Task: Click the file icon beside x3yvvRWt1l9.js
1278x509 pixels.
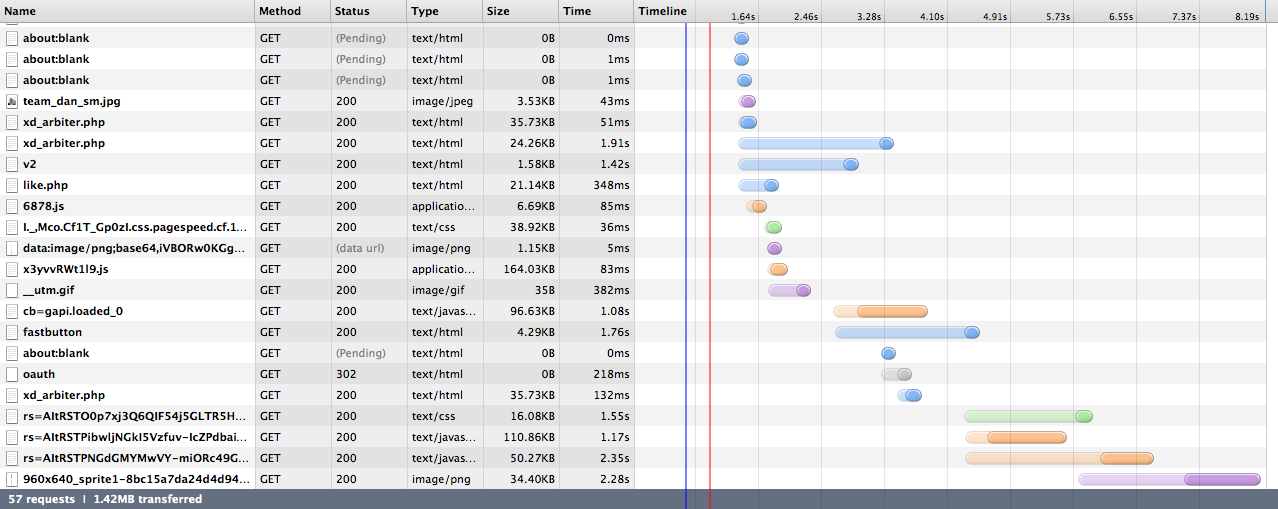Action: point(12,269)
